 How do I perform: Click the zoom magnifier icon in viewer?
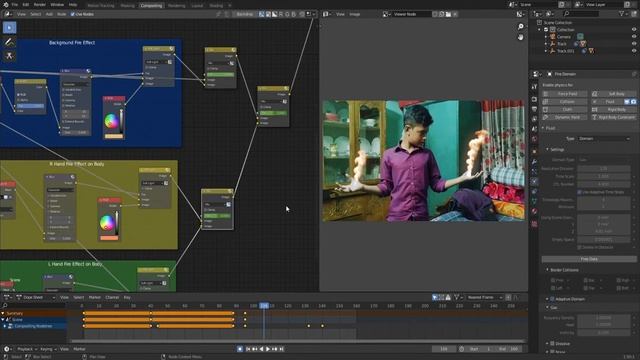[520, 27]
